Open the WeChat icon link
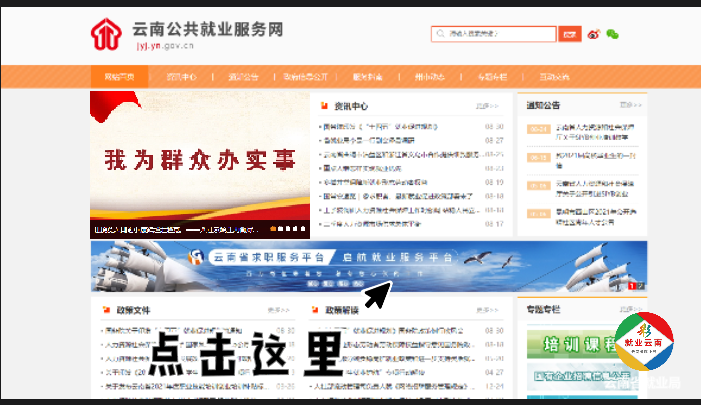701x405 pixels. click(x=613, y=34)
